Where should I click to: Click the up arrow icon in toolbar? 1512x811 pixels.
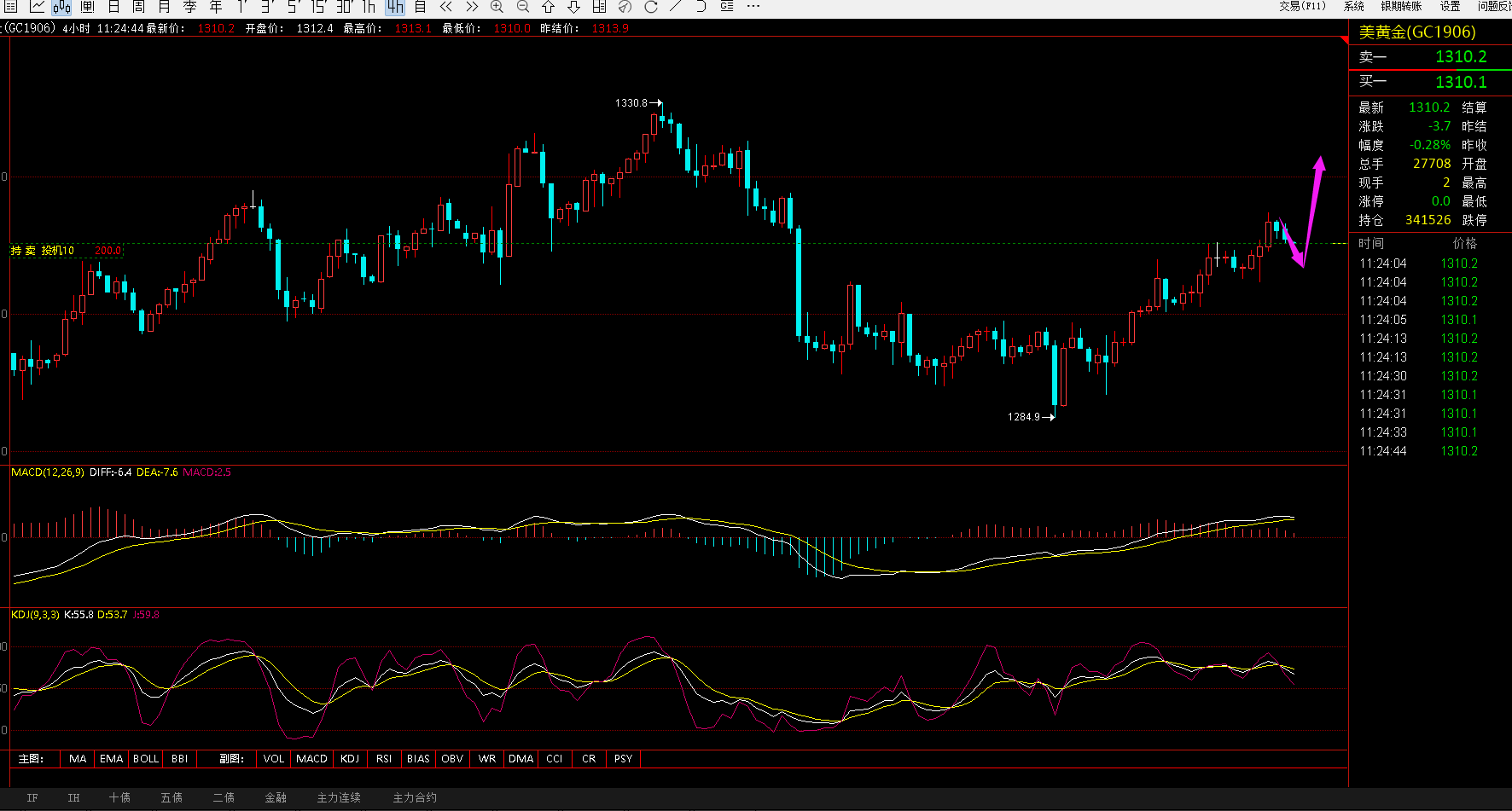[x=548, y=7]
